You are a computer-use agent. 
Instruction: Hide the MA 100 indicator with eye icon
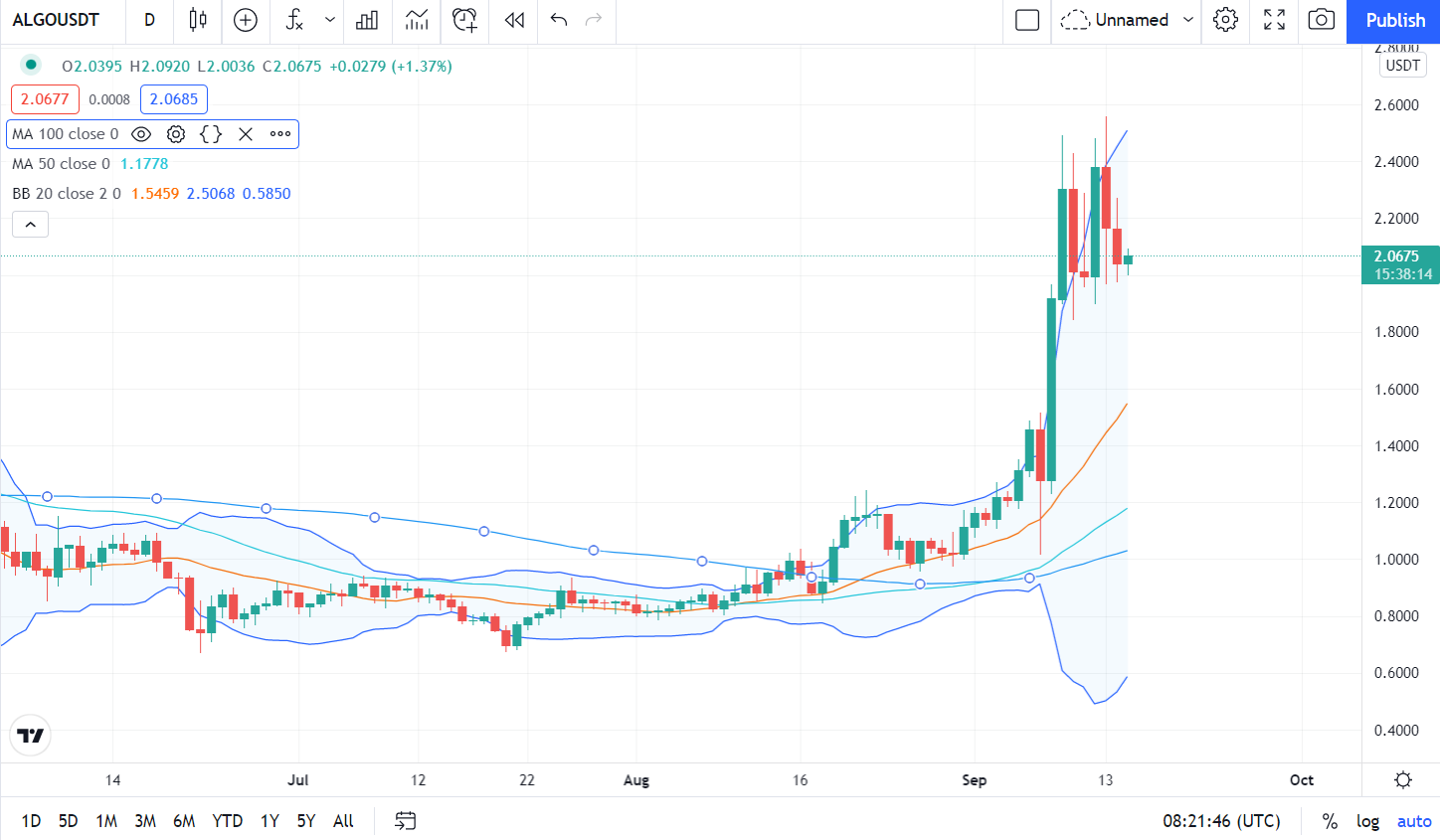pyautogui.click(x=141, y=134)
